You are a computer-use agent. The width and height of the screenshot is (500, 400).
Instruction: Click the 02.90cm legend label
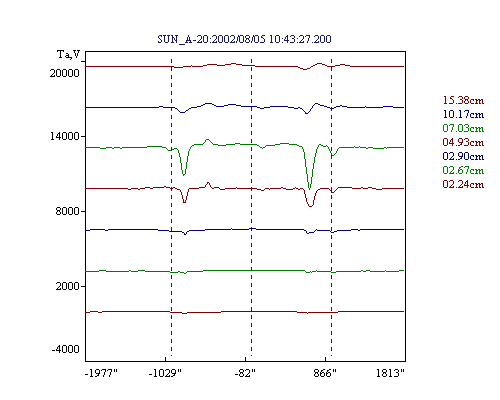click(463, 156)
